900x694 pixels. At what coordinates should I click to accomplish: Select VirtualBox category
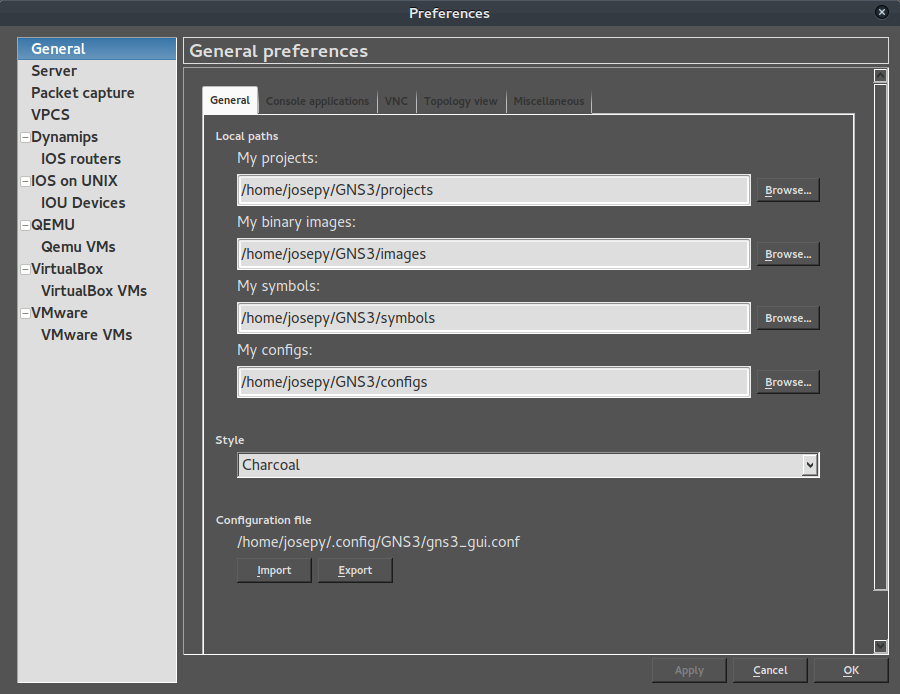(x=67, y=269)
